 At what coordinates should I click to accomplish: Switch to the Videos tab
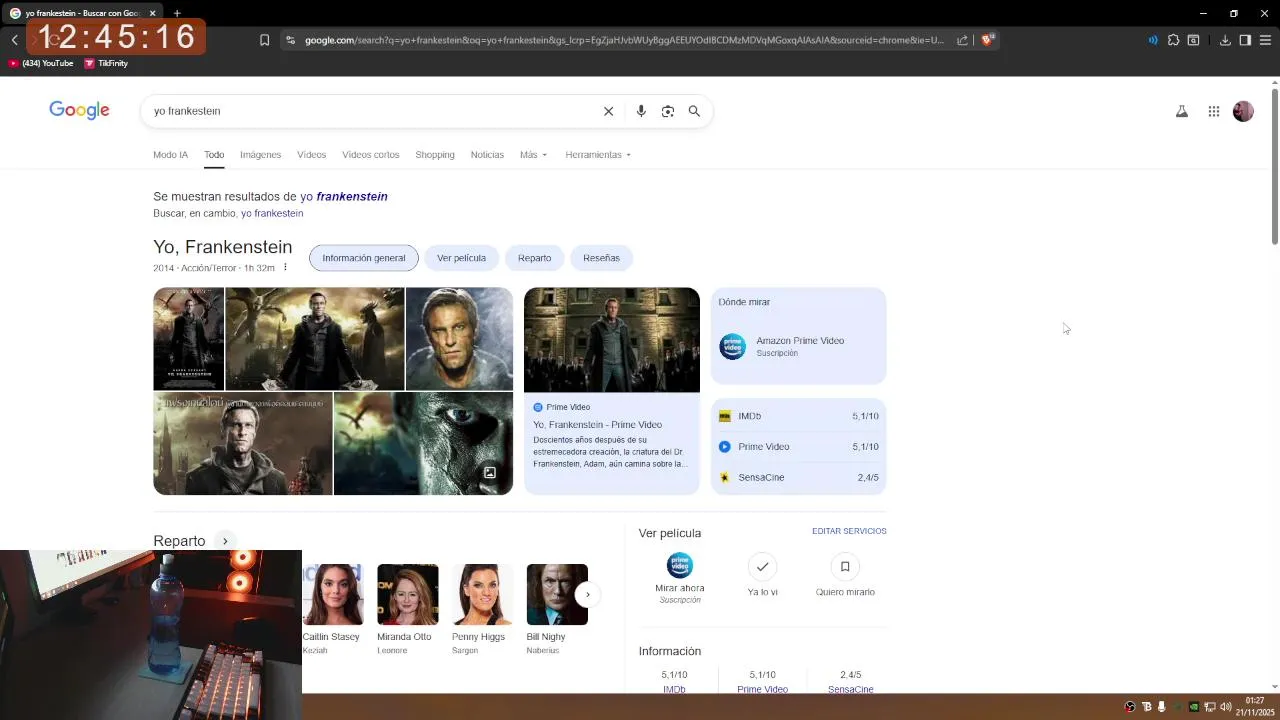click(x=311, y=155)
